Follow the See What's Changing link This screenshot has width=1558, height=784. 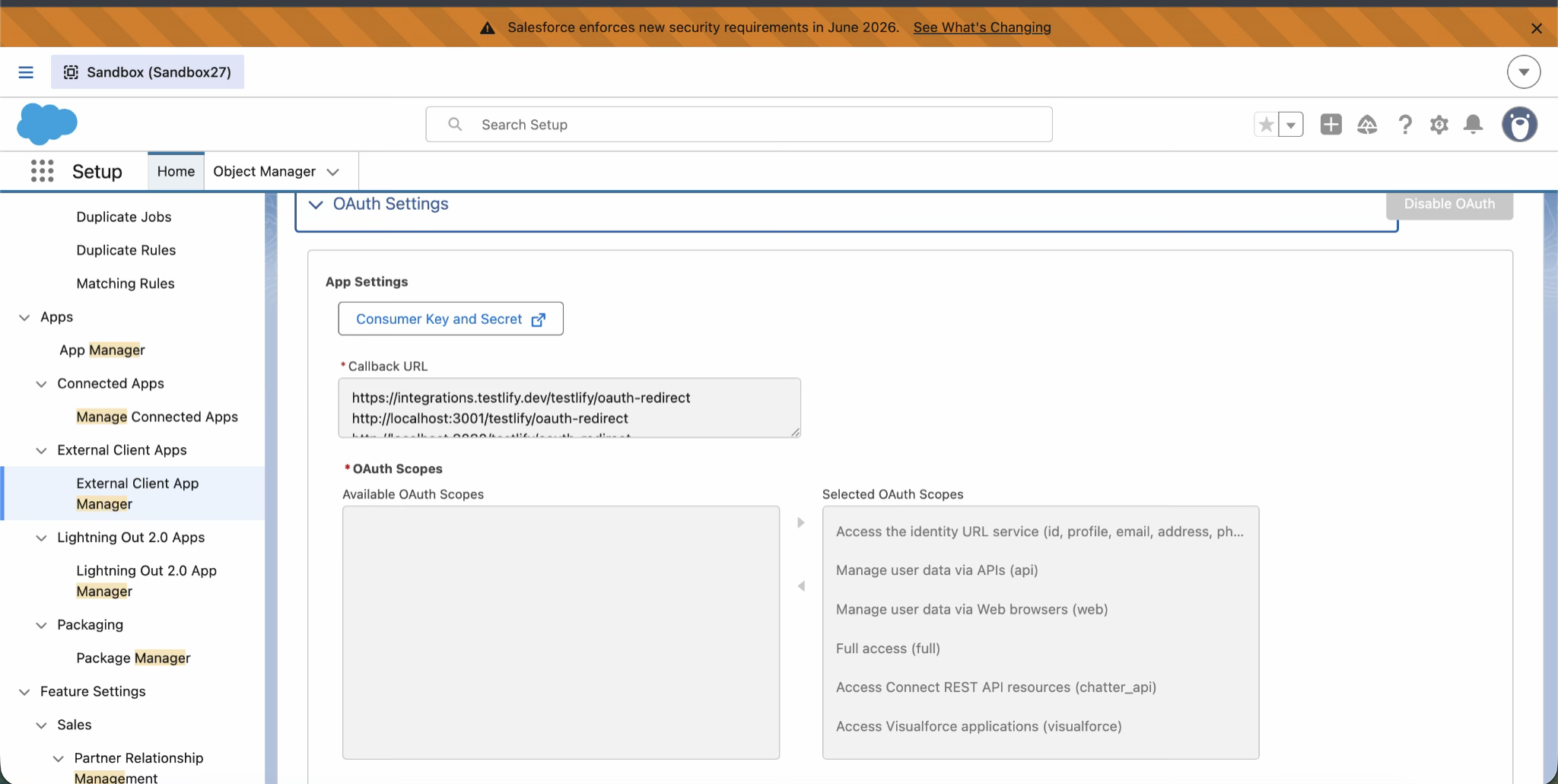coord(982,27)
